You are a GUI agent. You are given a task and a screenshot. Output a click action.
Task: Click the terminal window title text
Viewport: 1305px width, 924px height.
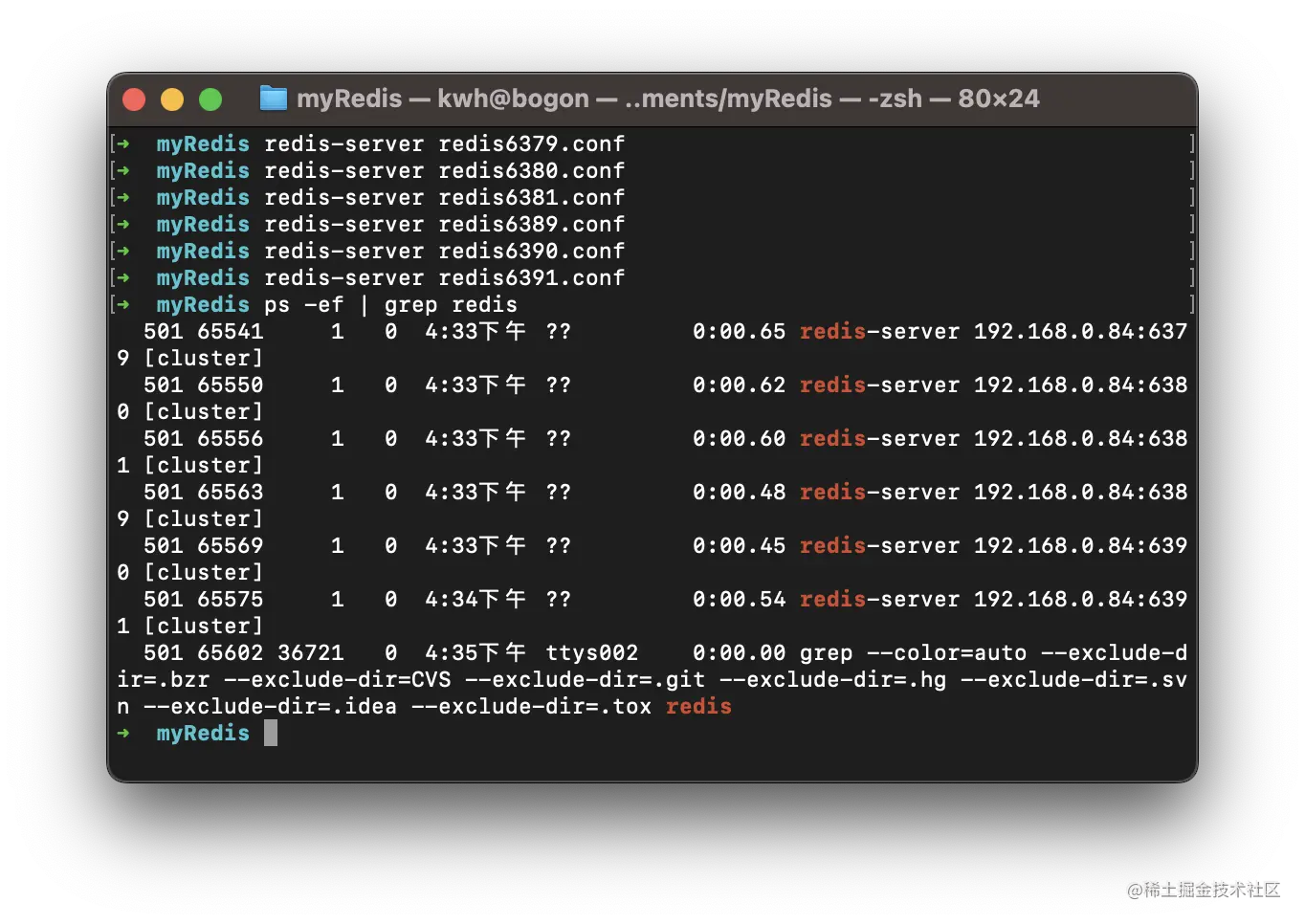(x=667, y=99)
